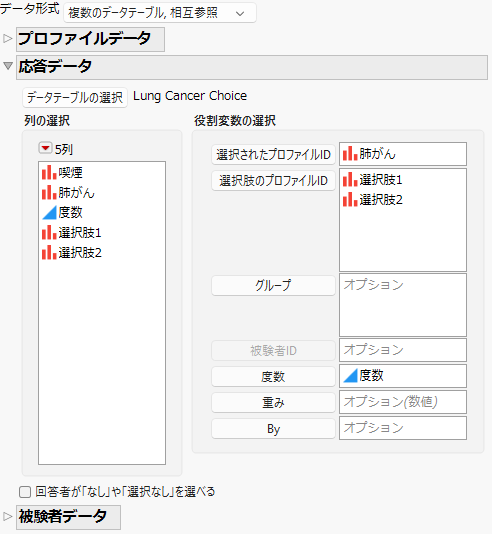Viewport: 492px width, 534px height.
Task: Click the グループ role button
Action: click(x=273, y=285)
